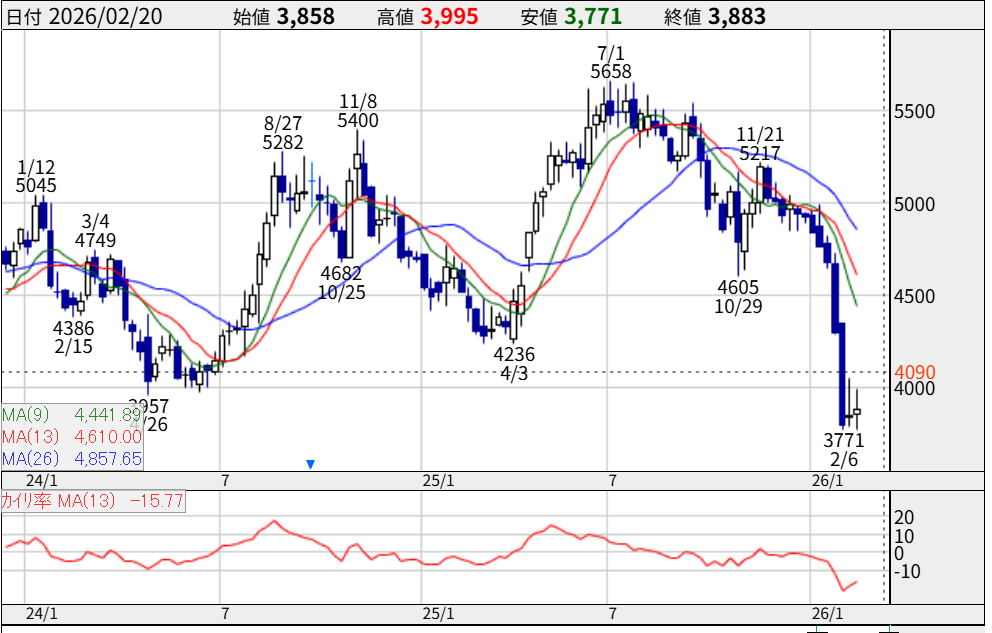Click the 終値 3,883 close value

(x=714, y=16)
